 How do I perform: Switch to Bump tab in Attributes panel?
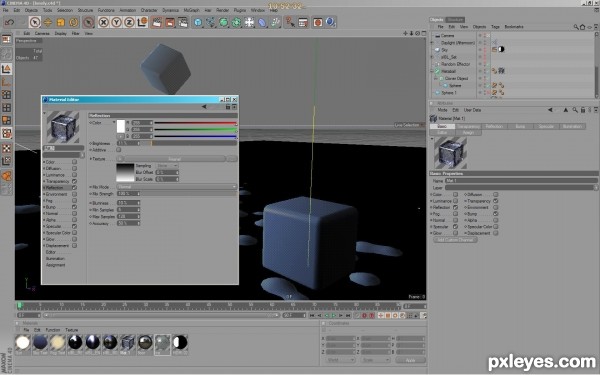[520, 126]
